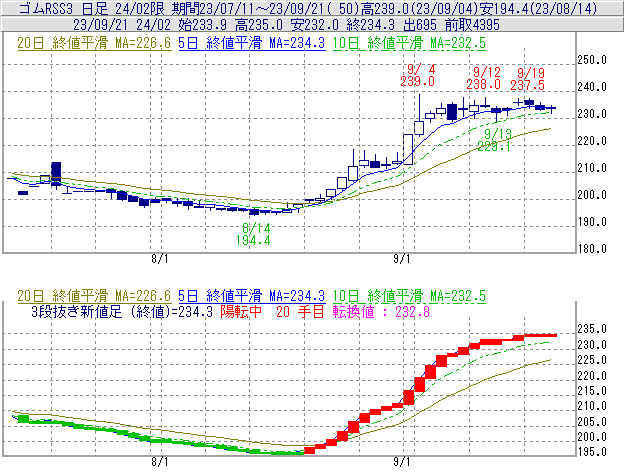
Task: Click the 3段抜き新値足 (終値)=234.3 label
Action: tap(122, 311)
